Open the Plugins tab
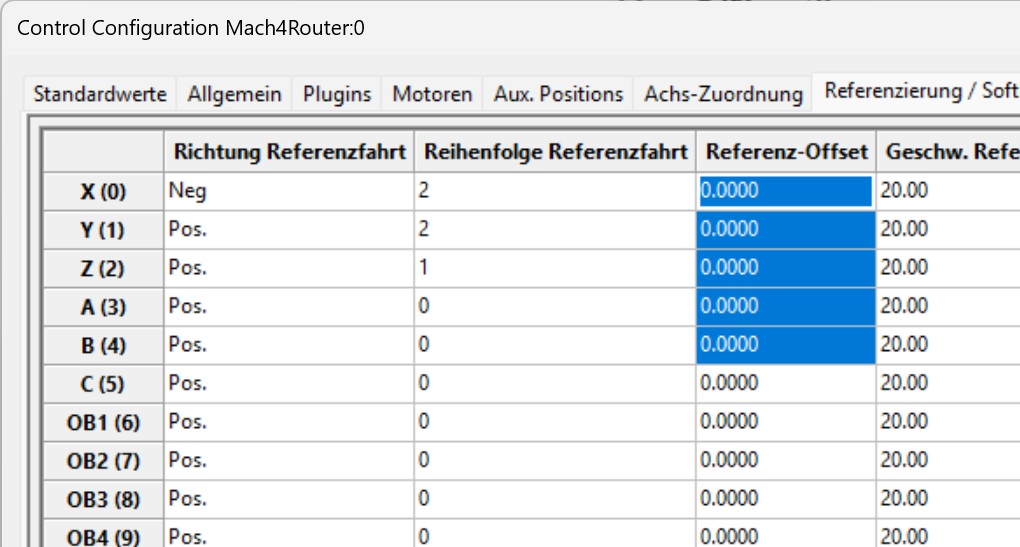The image size is (1020, 547). tap(337, 94)
